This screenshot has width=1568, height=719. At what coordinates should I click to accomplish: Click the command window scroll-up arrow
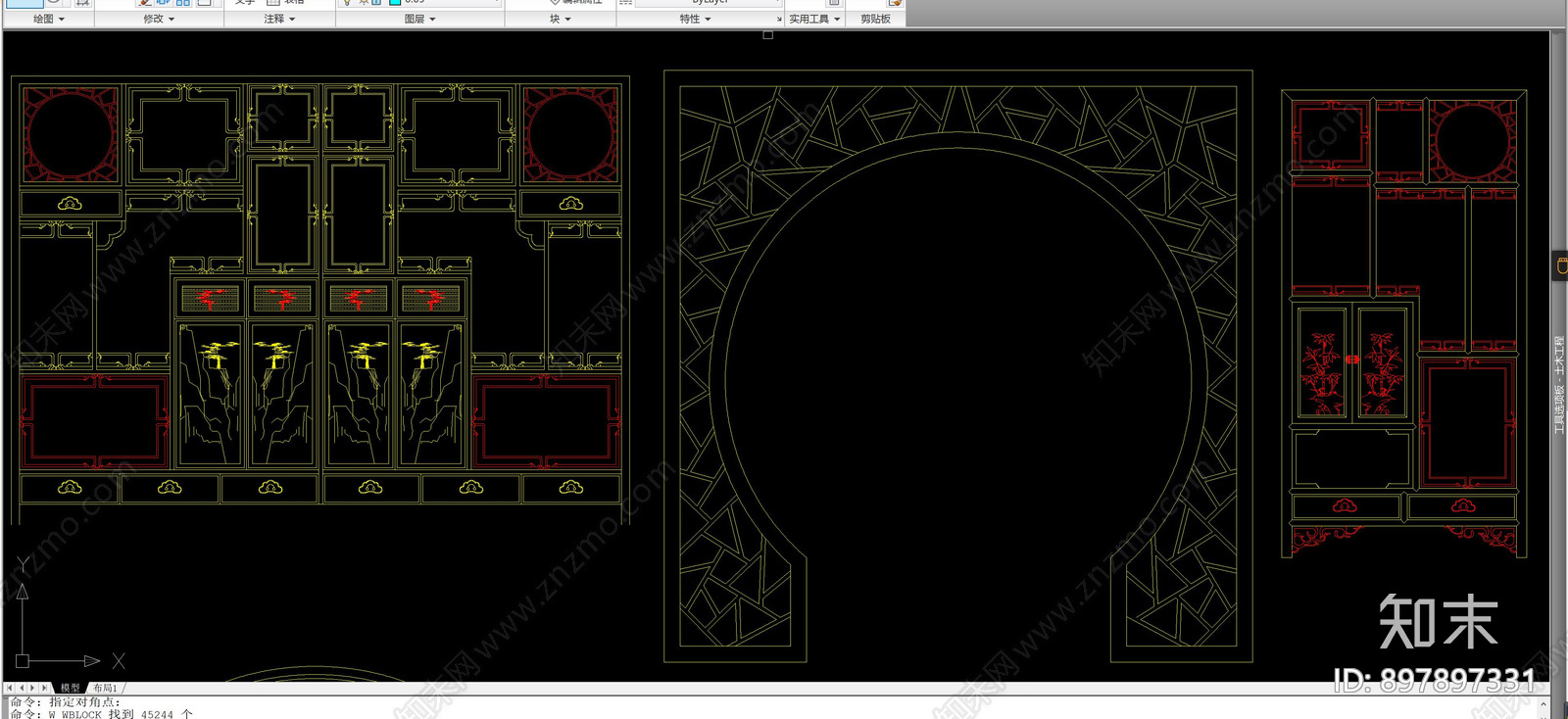coord(1543,703)
